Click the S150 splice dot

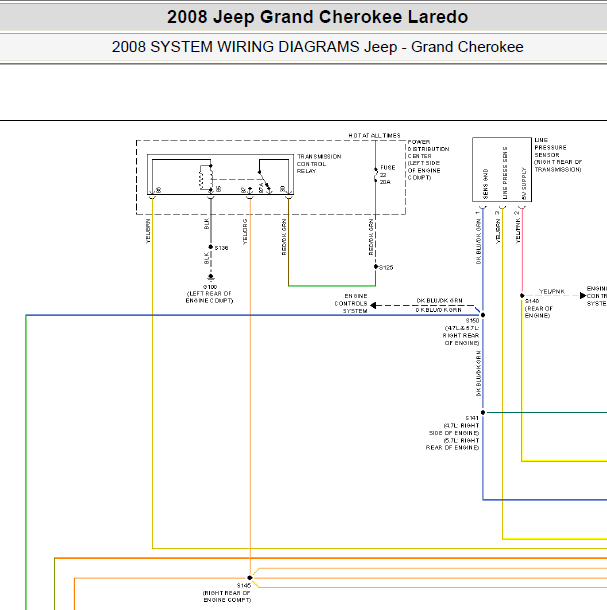click(x=483, y=315)
